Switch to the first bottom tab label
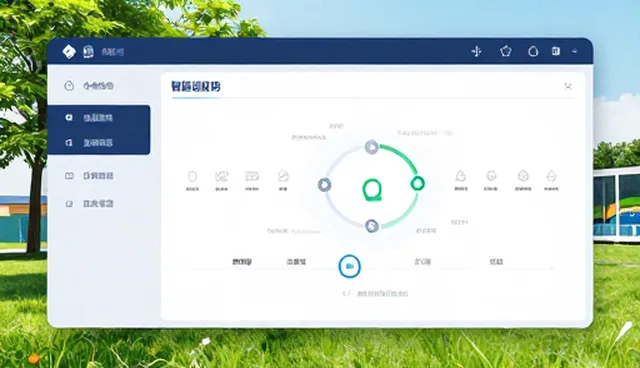This screenshot has width=640, height=368. 242,262
